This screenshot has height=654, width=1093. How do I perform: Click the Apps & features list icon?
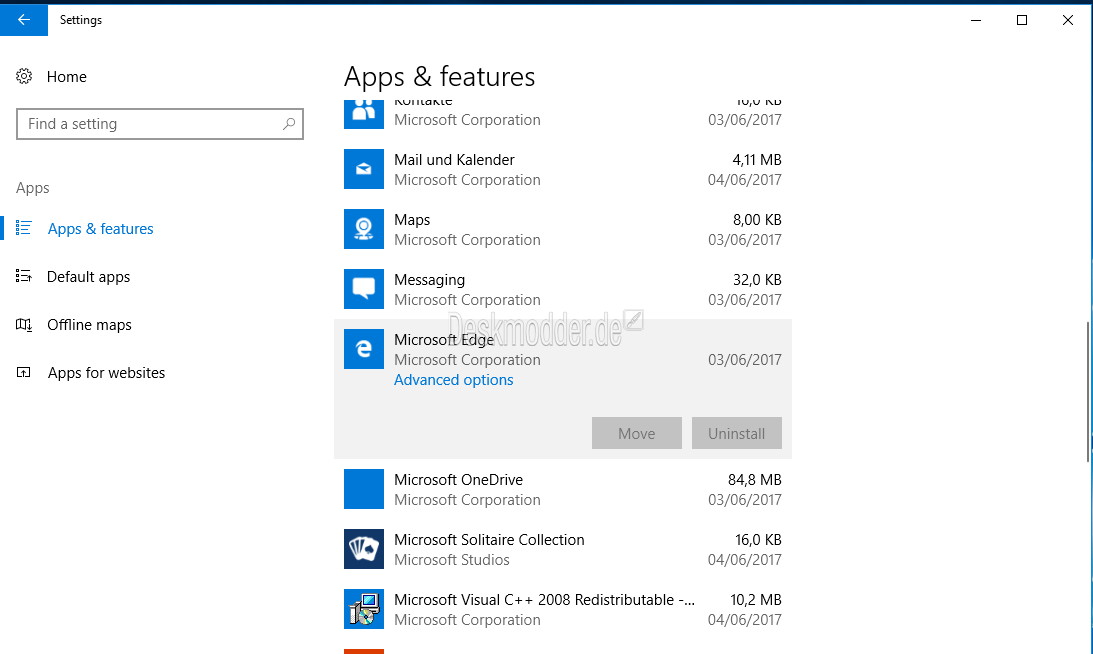[24, 228]
